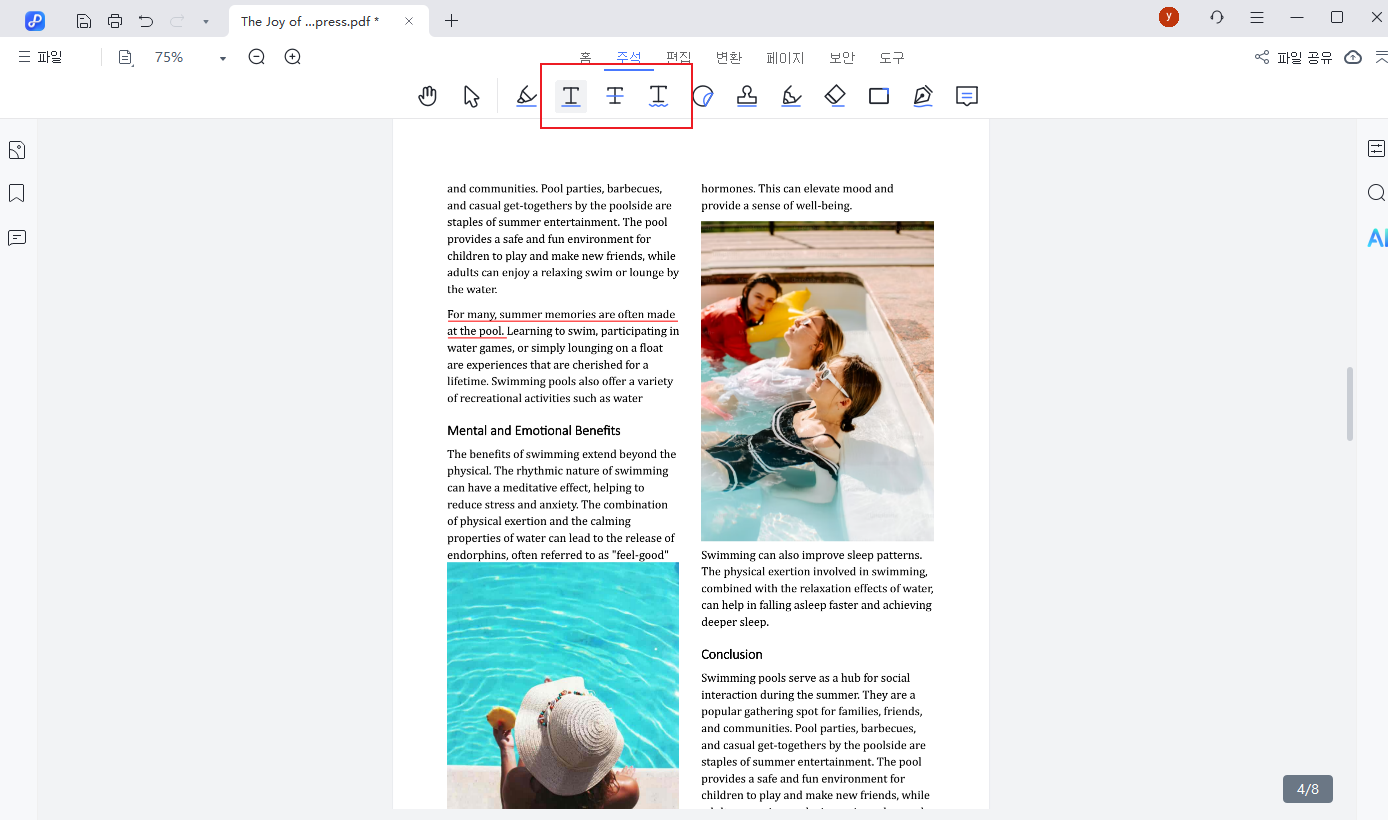Redo the last undone action

pyautogui.click(x=177, y=21)
